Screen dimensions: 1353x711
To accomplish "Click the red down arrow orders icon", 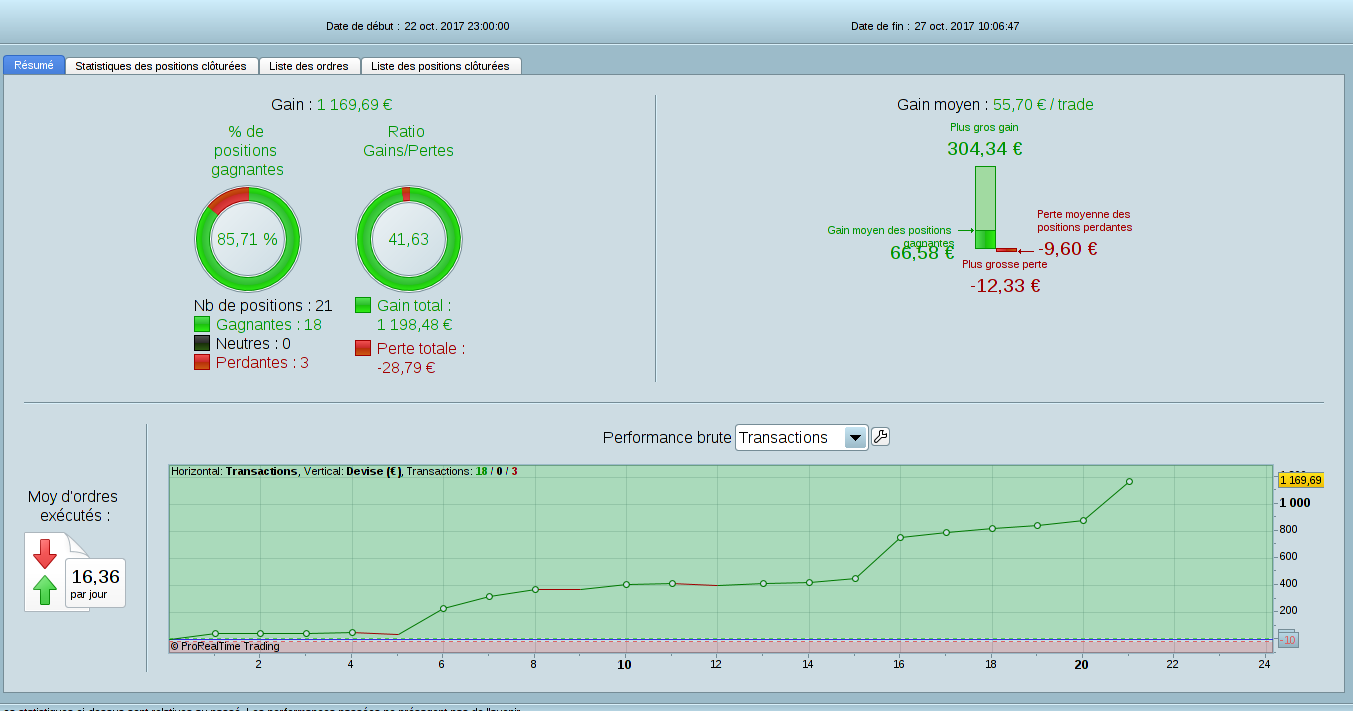I will coord(45,553).
